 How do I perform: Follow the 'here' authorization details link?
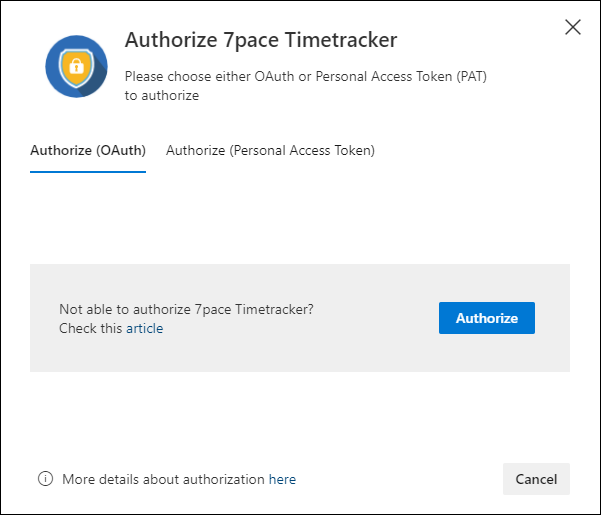[x=282, y=479]
